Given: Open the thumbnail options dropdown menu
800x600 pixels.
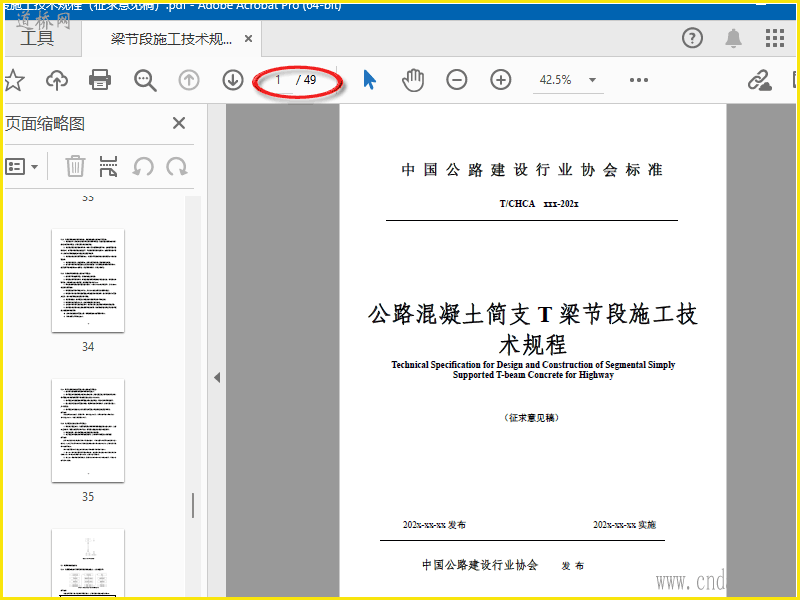Looking at the screenshot, I should coord(21,166).
